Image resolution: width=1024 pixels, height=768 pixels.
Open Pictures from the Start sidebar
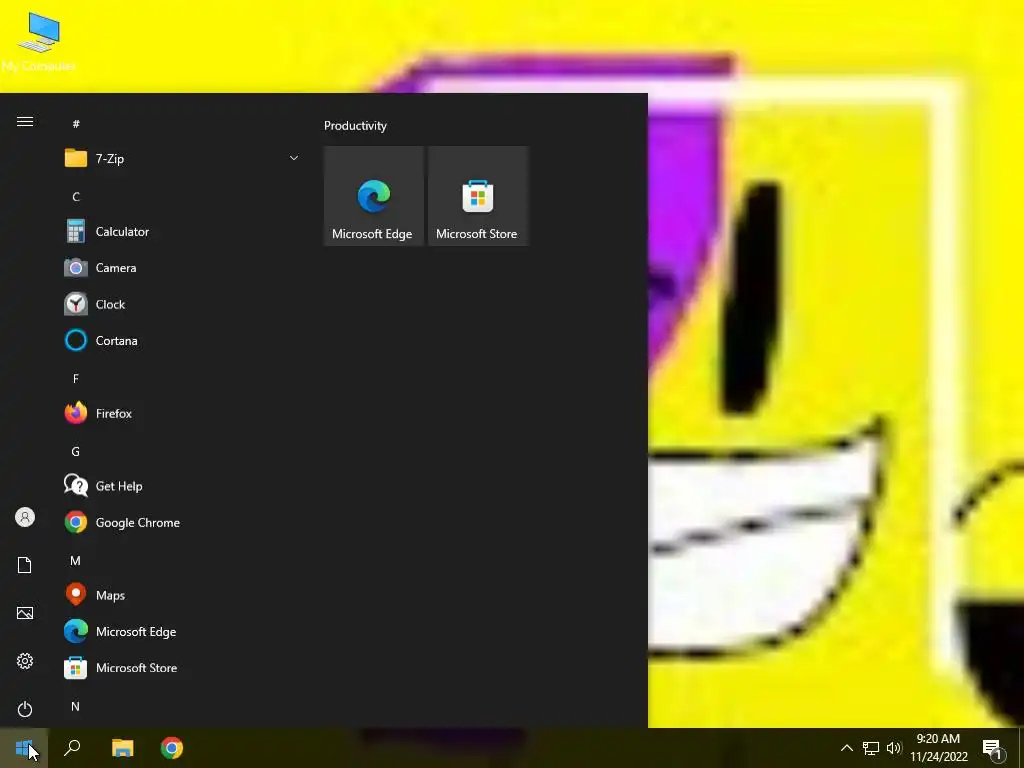tap(25, 613)
